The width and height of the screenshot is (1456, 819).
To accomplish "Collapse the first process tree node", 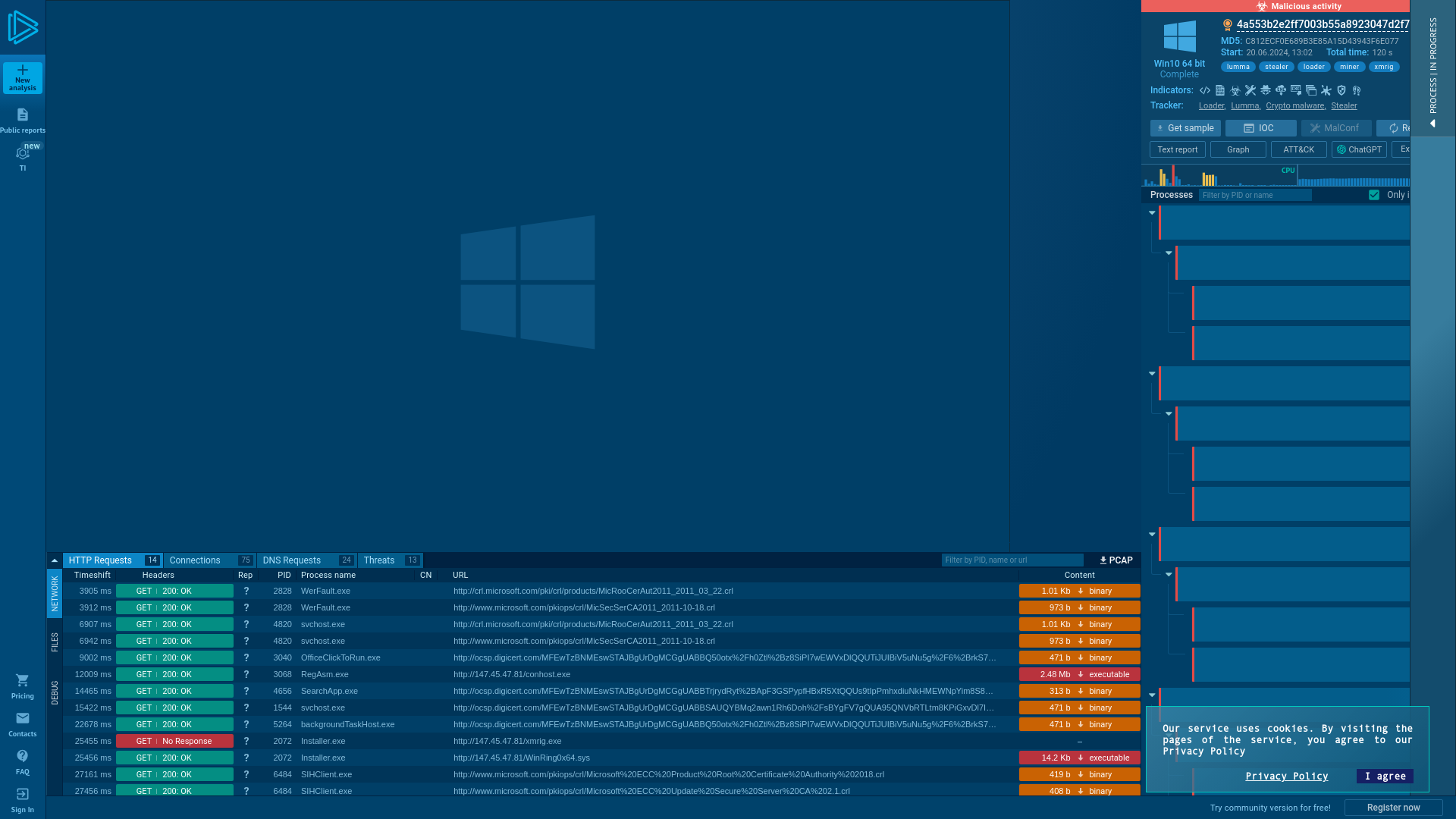I will [x=1152, y=213].
